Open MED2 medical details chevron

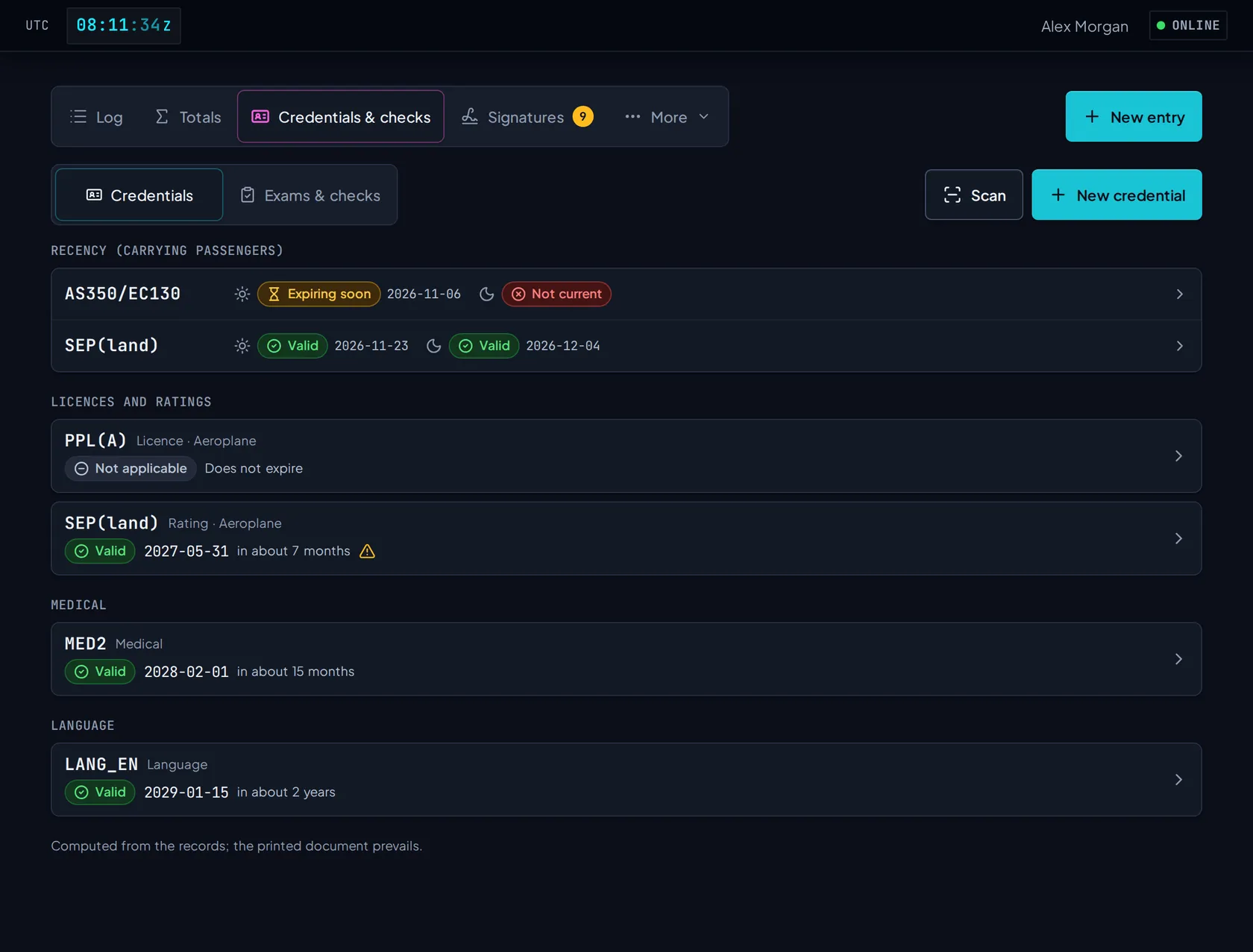[x=1178, y=659]
